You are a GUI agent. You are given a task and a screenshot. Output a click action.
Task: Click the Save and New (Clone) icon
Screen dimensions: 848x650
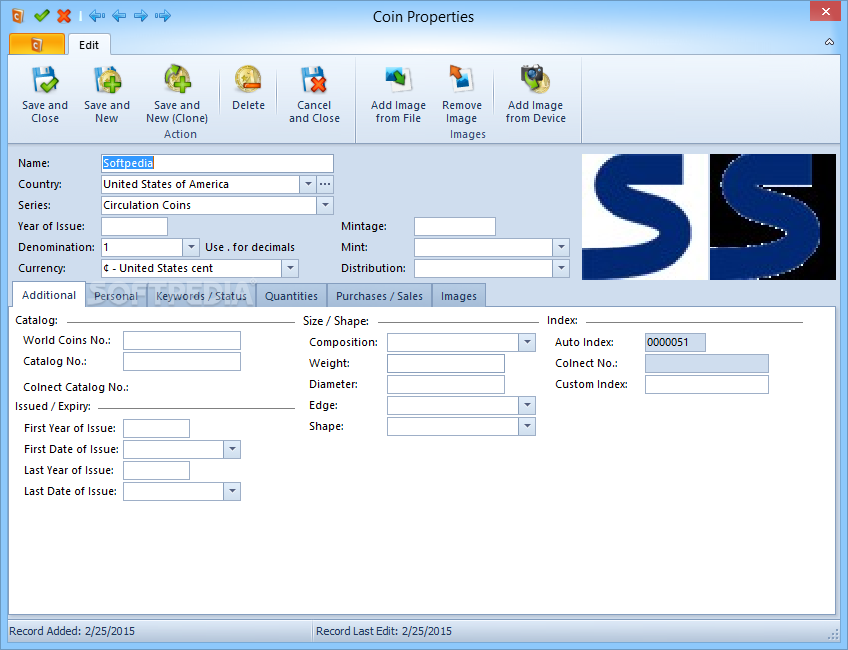[177, 80]
